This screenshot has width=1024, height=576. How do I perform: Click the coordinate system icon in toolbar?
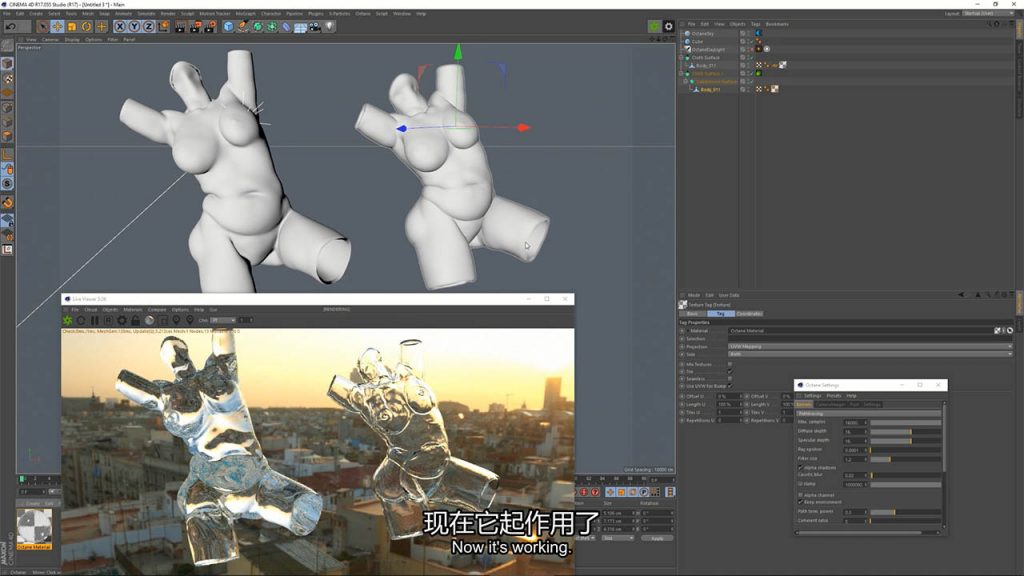point(163,27)
